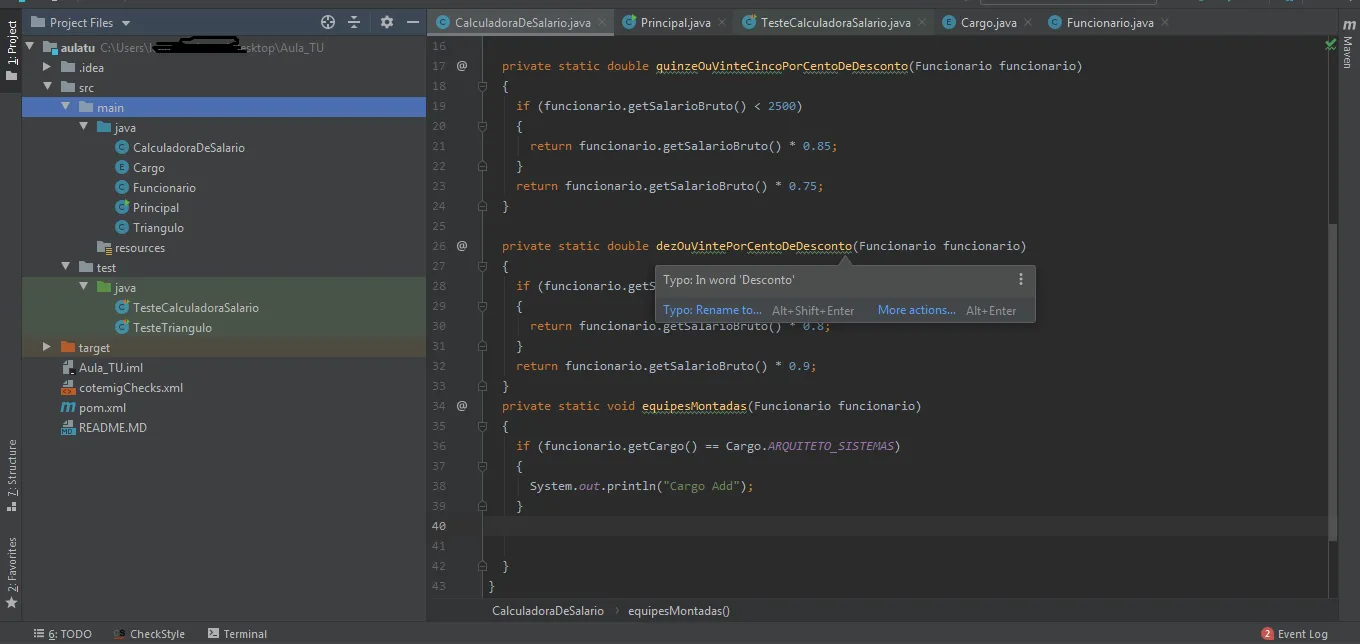Click the 'More actions...' link
The width and height of the screenshot is (1360, 644).
[916, 310]
